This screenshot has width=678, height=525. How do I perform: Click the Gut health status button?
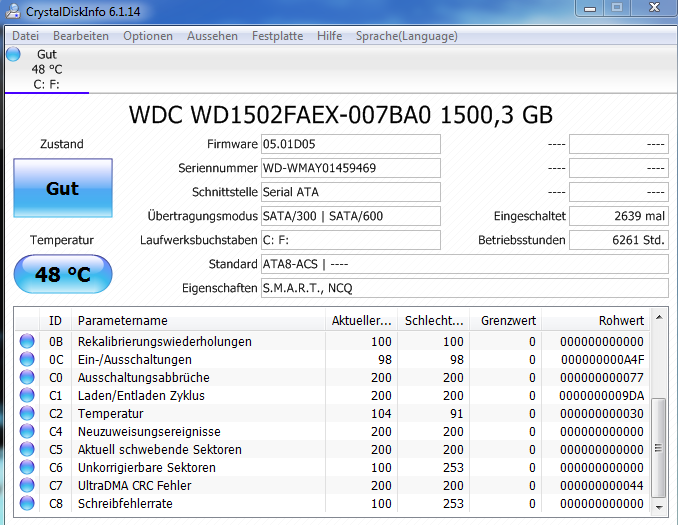point(63,188)
